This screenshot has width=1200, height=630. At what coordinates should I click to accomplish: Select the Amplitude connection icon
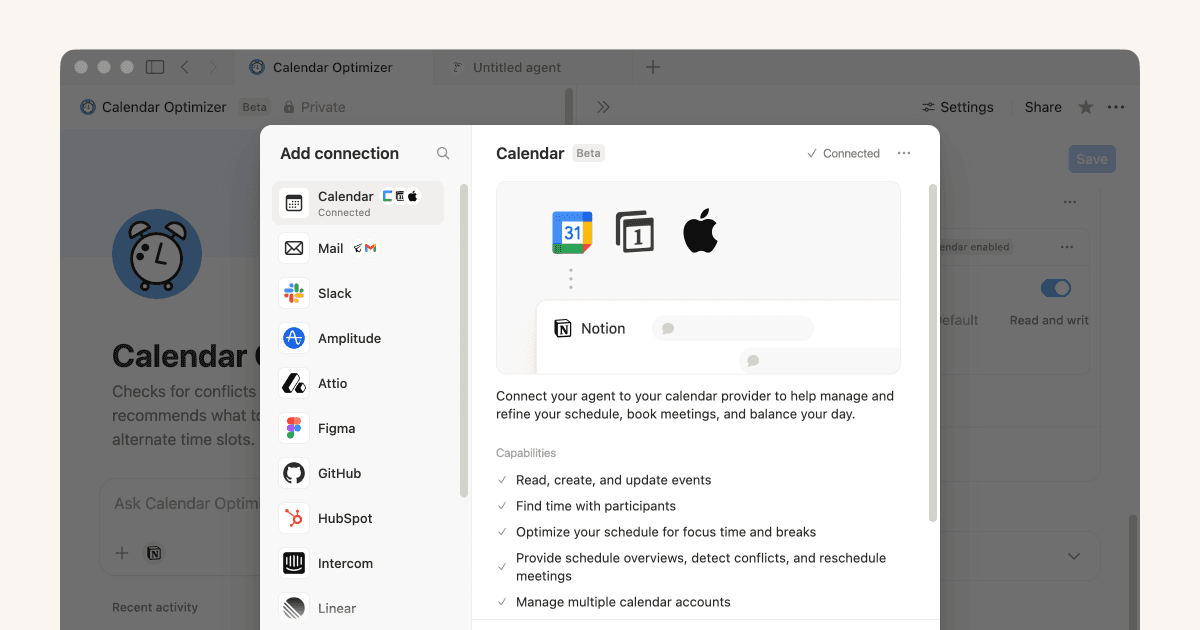click(x=294, y=338)
